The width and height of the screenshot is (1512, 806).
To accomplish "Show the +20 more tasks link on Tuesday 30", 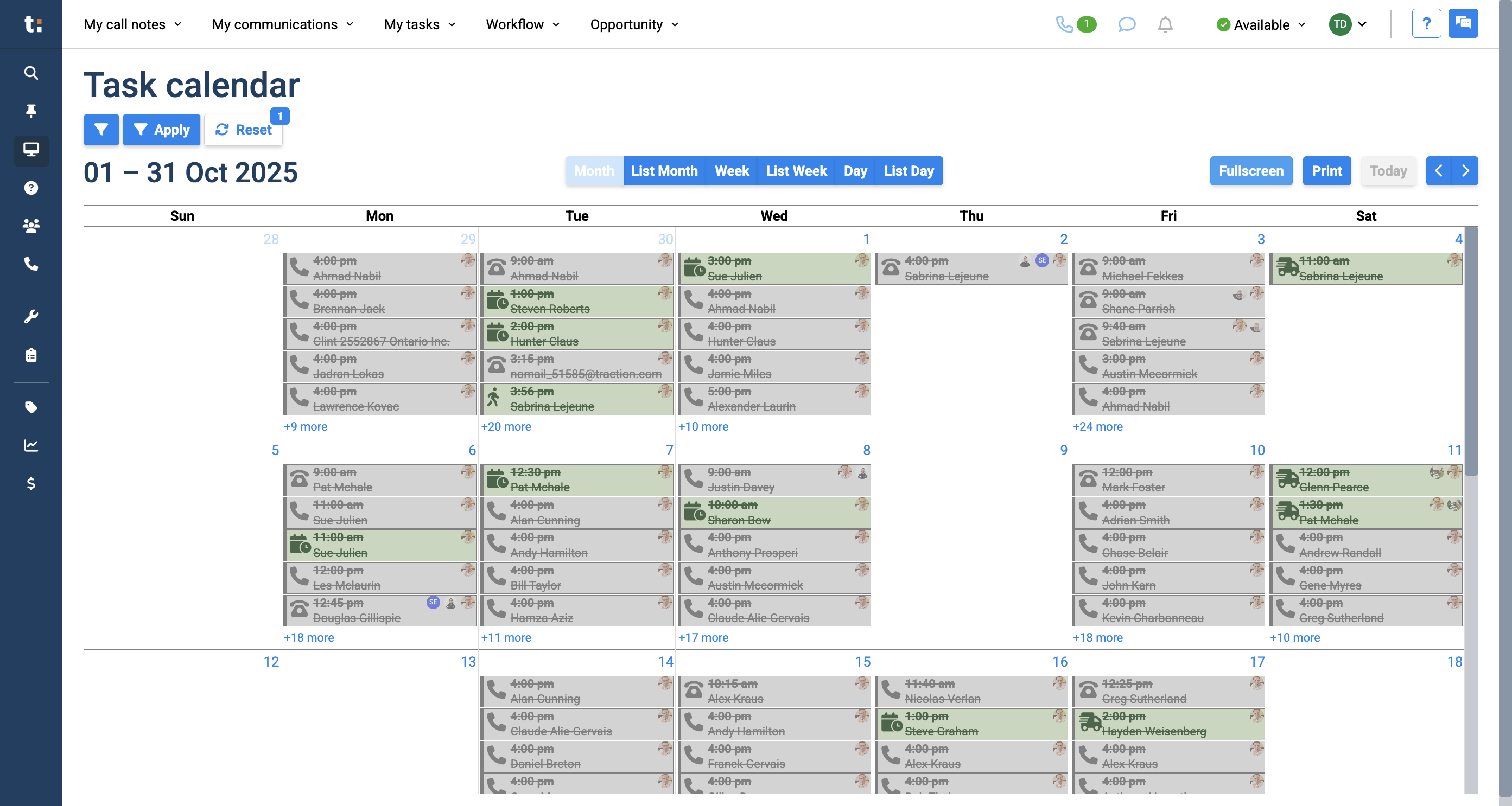I will pyautogui.click(x=505, y=426).
